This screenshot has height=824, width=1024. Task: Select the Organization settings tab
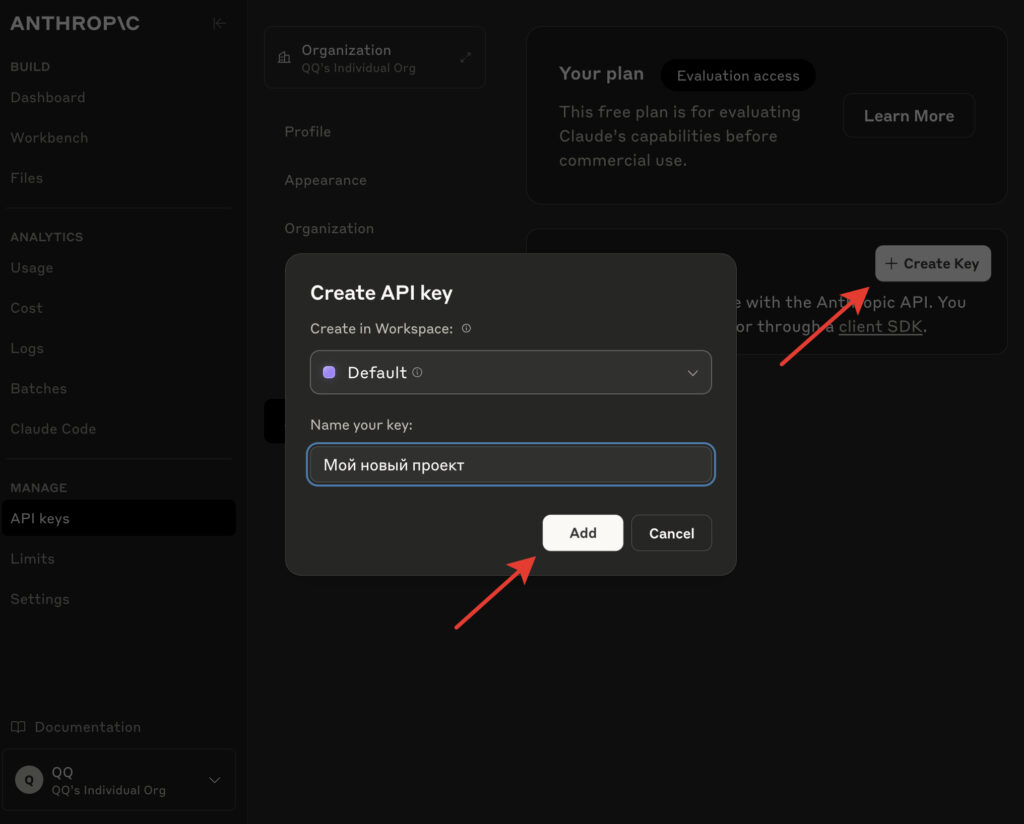(329, 229)
